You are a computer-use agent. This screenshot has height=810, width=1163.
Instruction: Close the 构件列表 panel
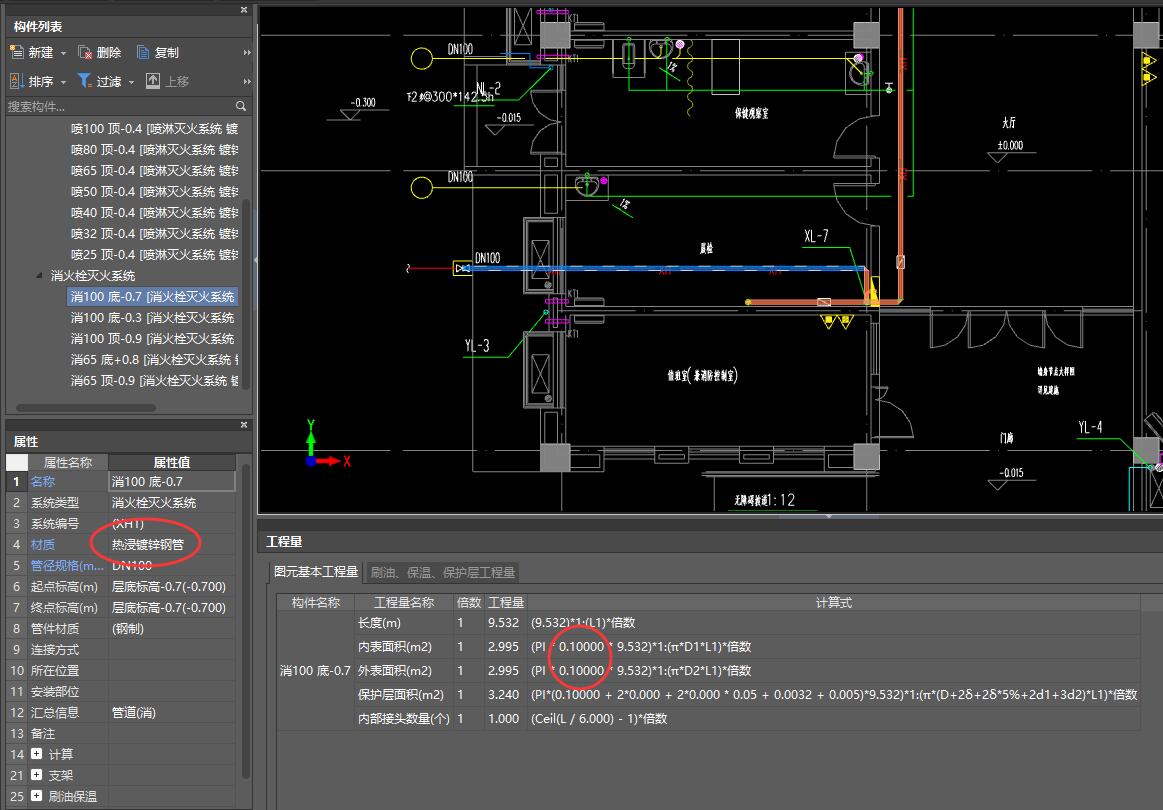point(244,10)
